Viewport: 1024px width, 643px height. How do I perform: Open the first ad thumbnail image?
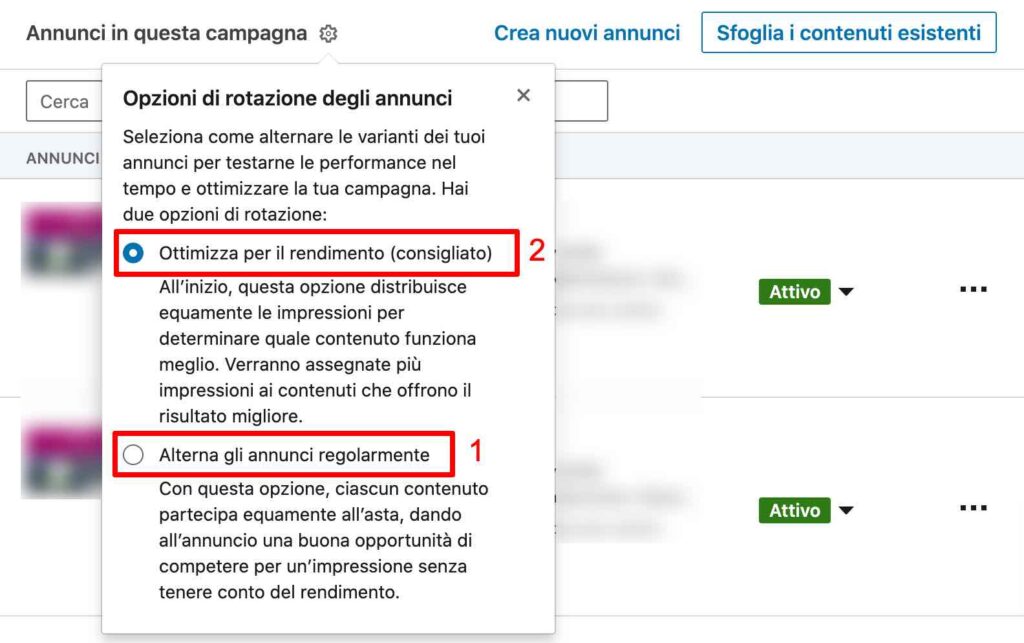[x=62, y=243]
